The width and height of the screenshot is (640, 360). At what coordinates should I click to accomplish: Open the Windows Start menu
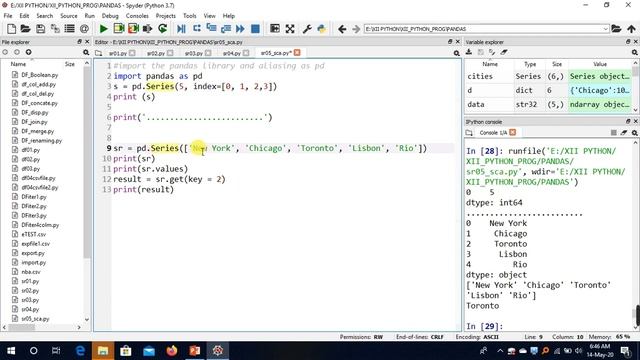click(11, 351)
